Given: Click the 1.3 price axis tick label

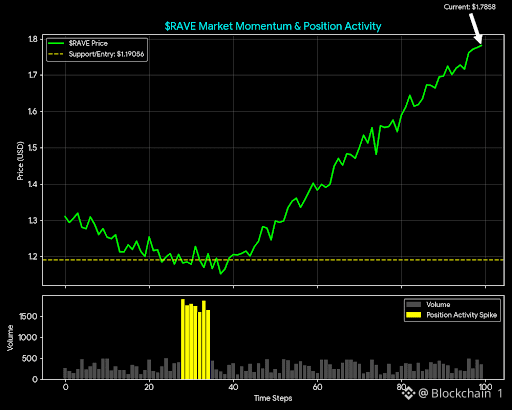Looking at the screenshot, I should (x=33, y=220).
